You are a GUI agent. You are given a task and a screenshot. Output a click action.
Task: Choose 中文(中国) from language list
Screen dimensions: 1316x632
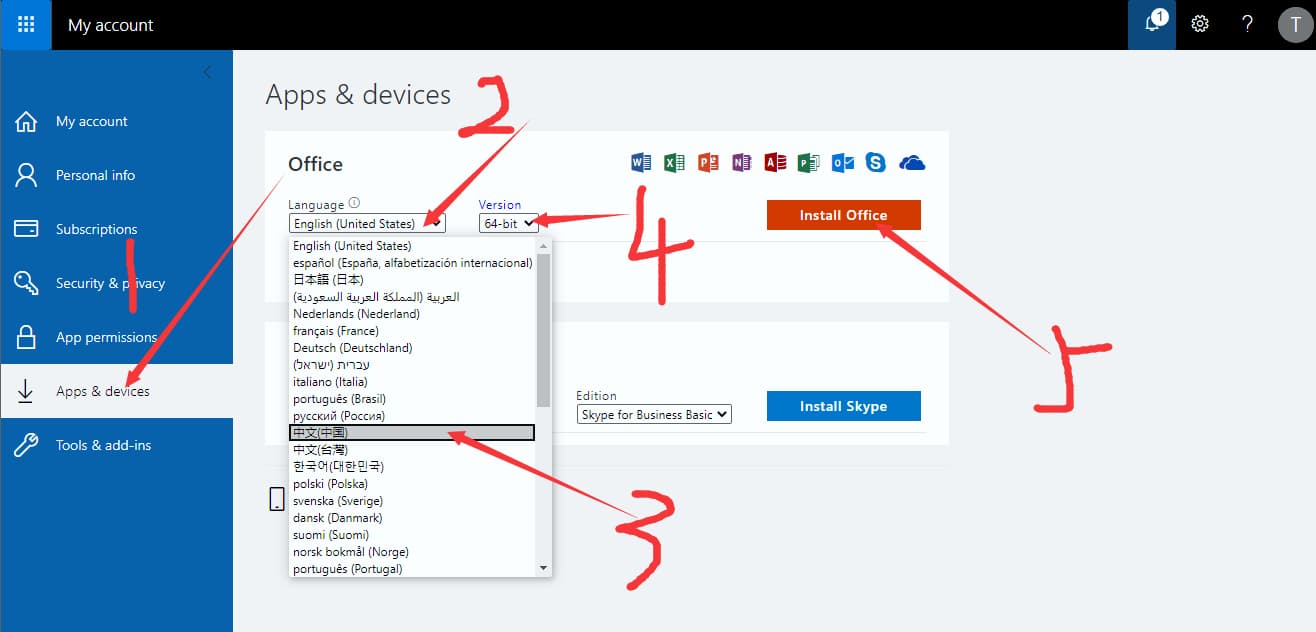pos(412,433)
